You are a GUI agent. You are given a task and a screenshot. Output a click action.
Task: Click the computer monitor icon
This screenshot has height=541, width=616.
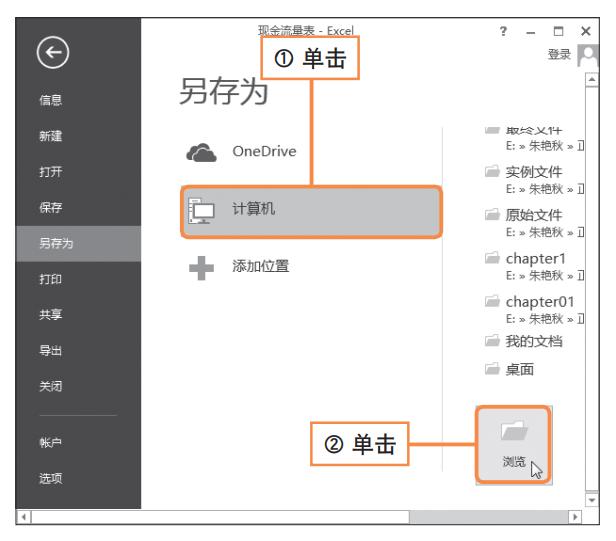click(201, 211)
